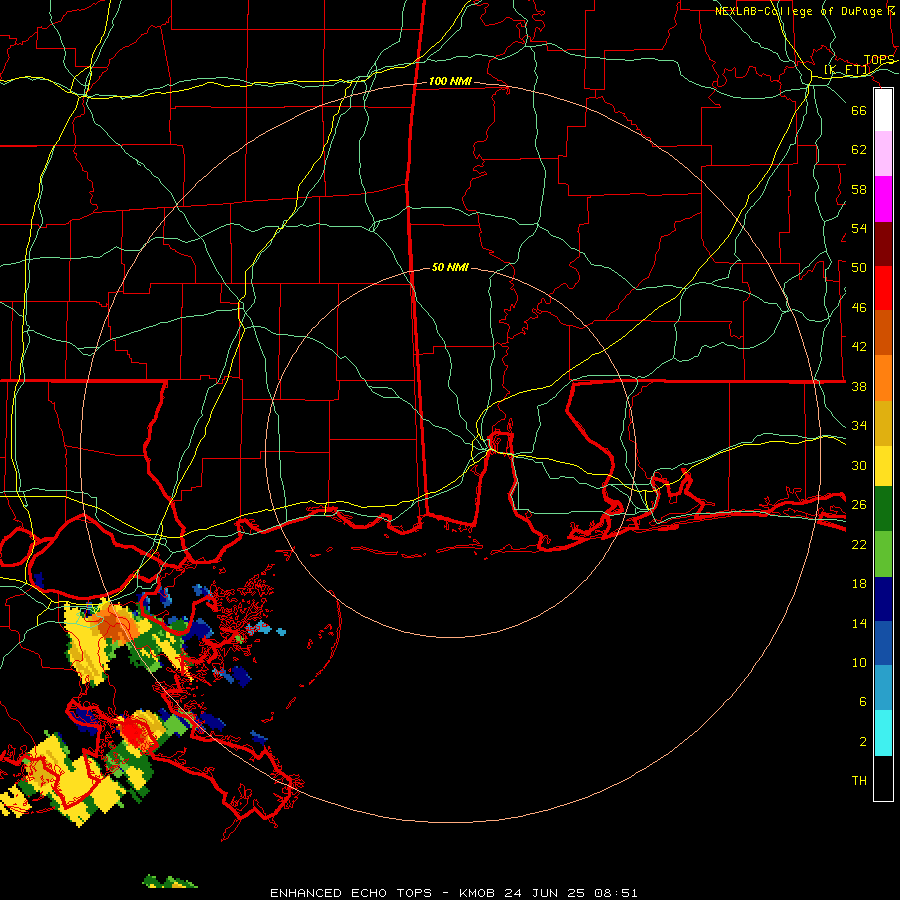Click the 66 legend value
This screenshot has width=900, height=900.
pyautogui.click(x=859, y=110)
